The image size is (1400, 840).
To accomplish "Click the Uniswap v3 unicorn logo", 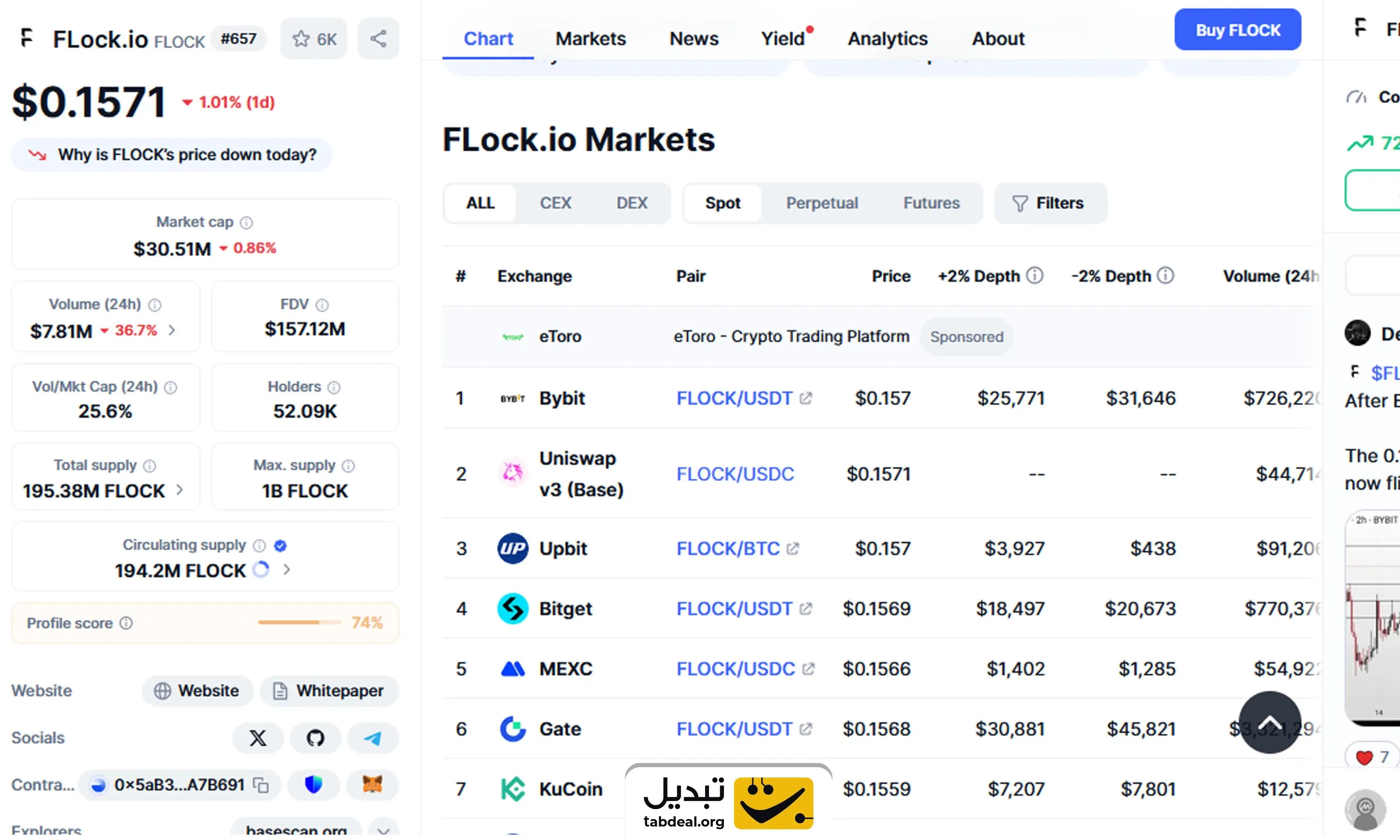I will [513, 472].
